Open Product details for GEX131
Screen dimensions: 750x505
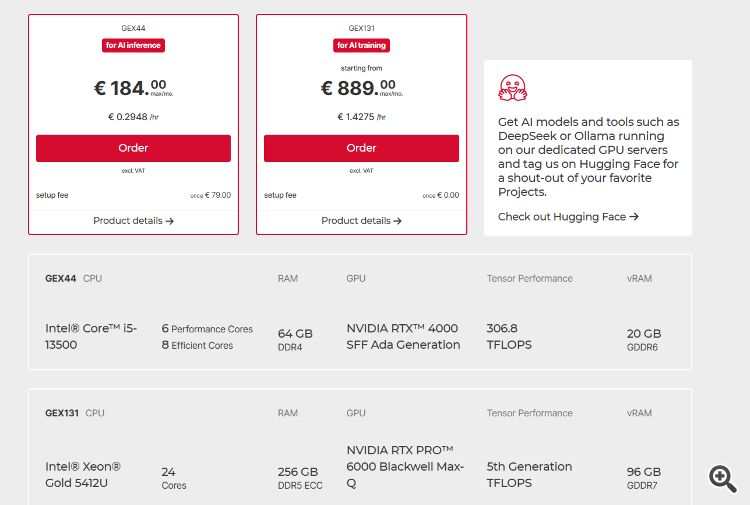(361, 220)
